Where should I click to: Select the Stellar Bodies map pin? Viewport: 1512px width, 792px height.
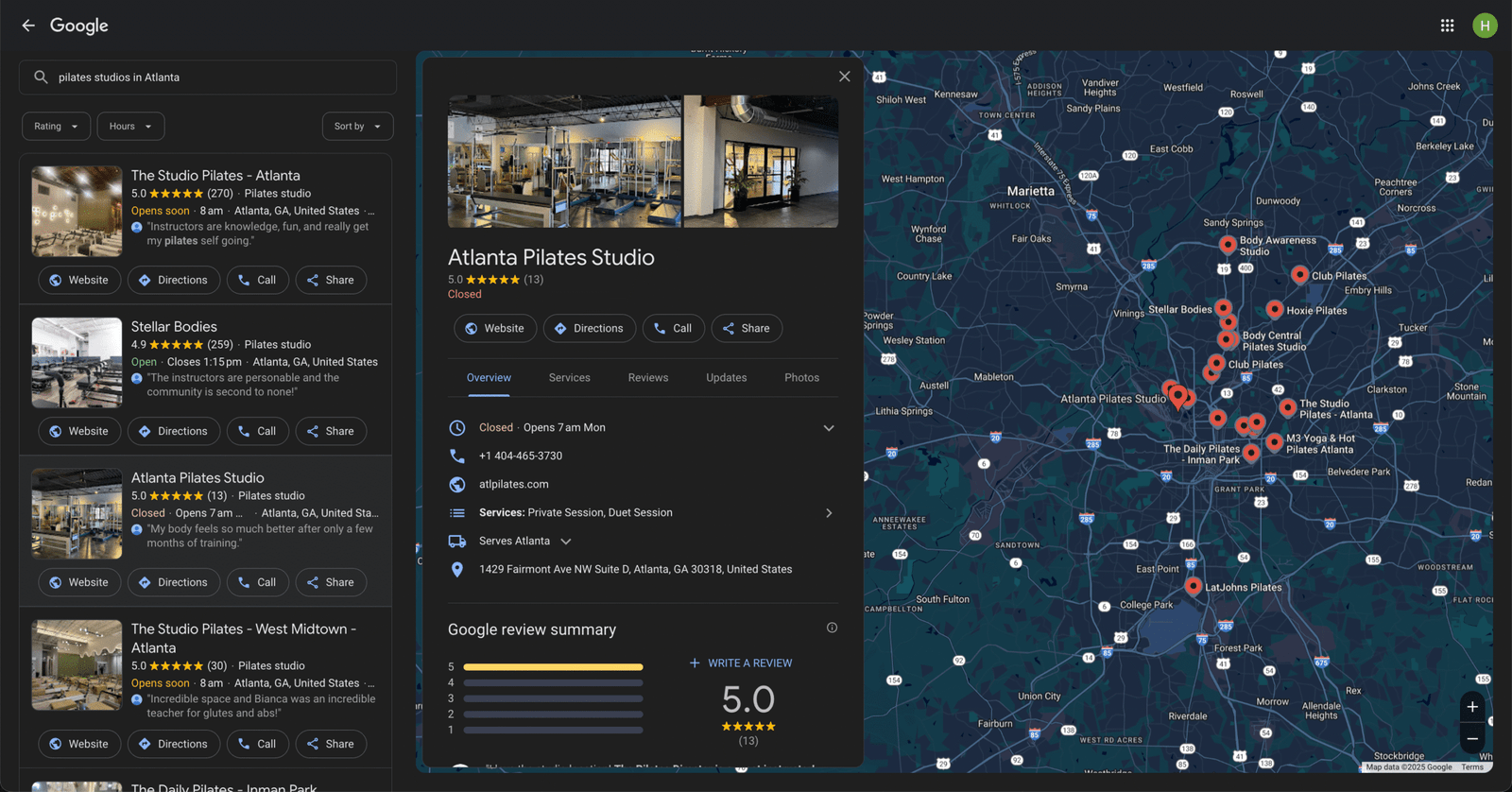(x=1223, y=307)
